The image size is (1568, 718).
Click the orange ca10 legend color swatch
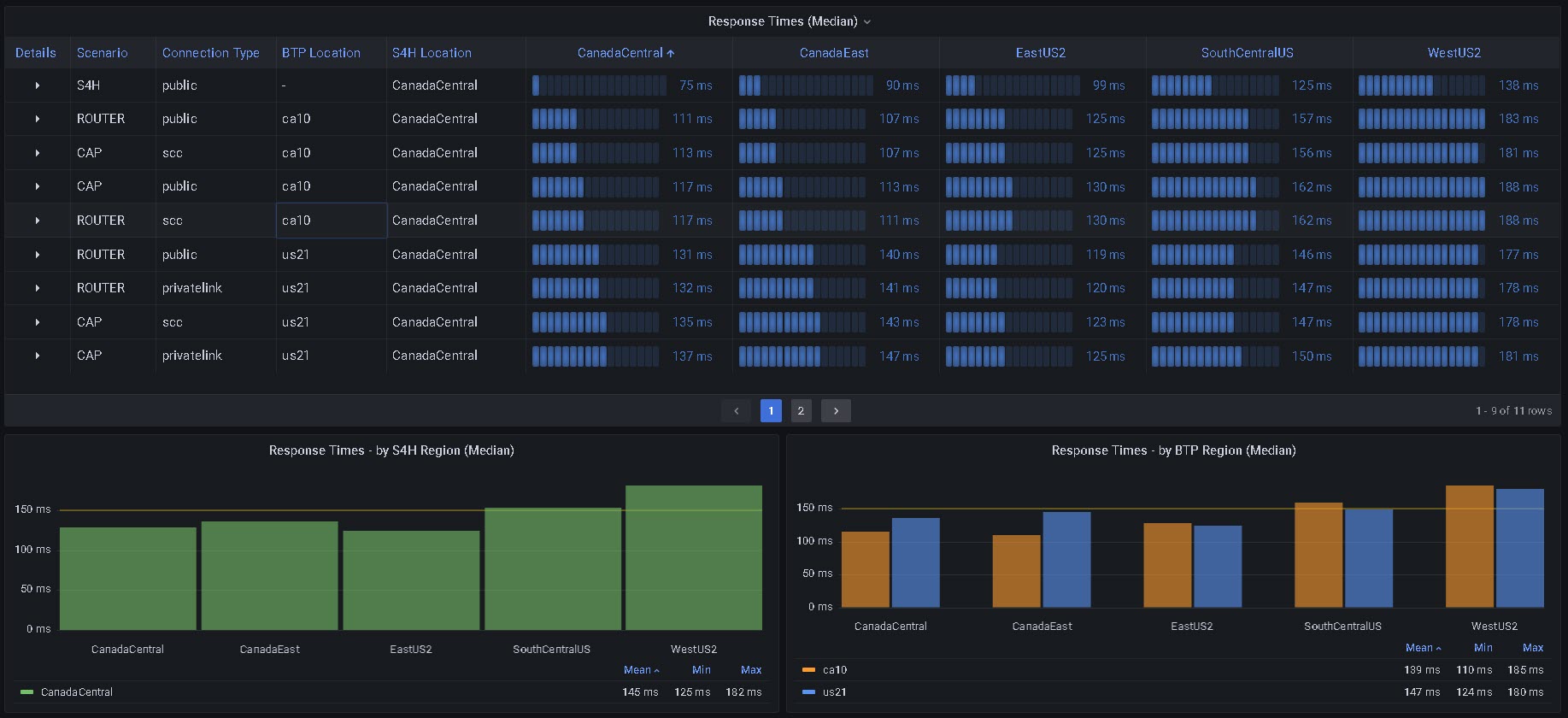pyautogui.click(x=808, y=670)
